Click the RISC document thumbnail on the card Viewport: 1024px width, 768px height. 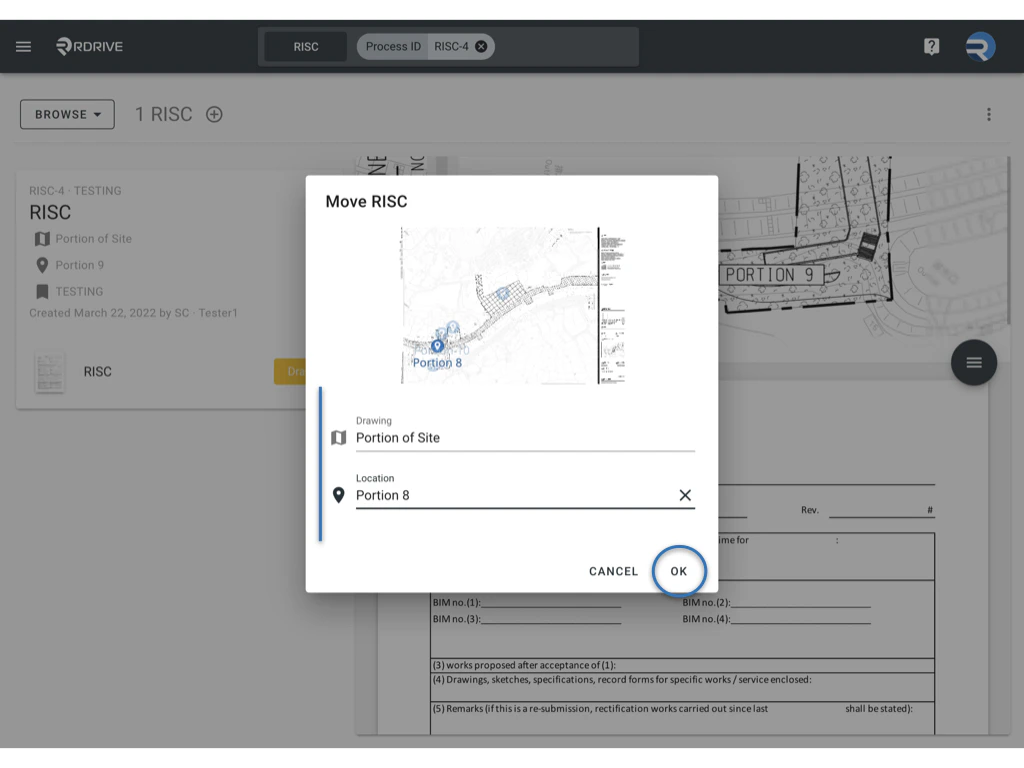click(49, 371)
